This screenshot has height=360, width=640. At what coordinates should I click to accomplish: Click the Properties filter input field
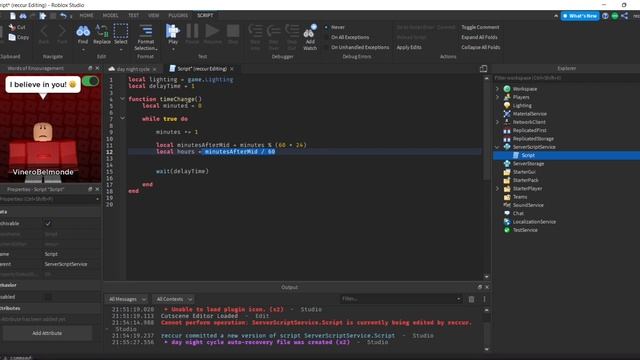(x=49, y=199)
